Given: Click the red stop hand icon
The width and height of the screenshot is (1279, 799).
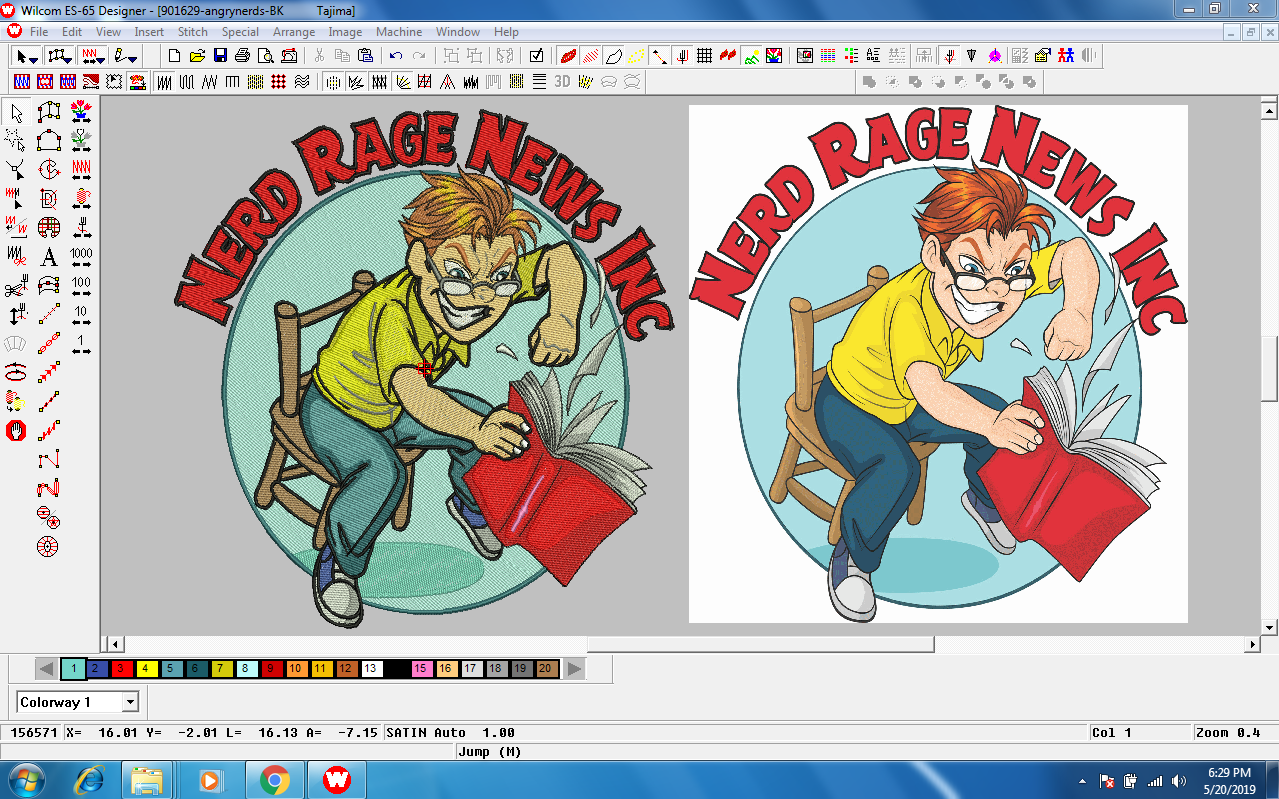Looking at the screenshot, I should coord(16,431).
